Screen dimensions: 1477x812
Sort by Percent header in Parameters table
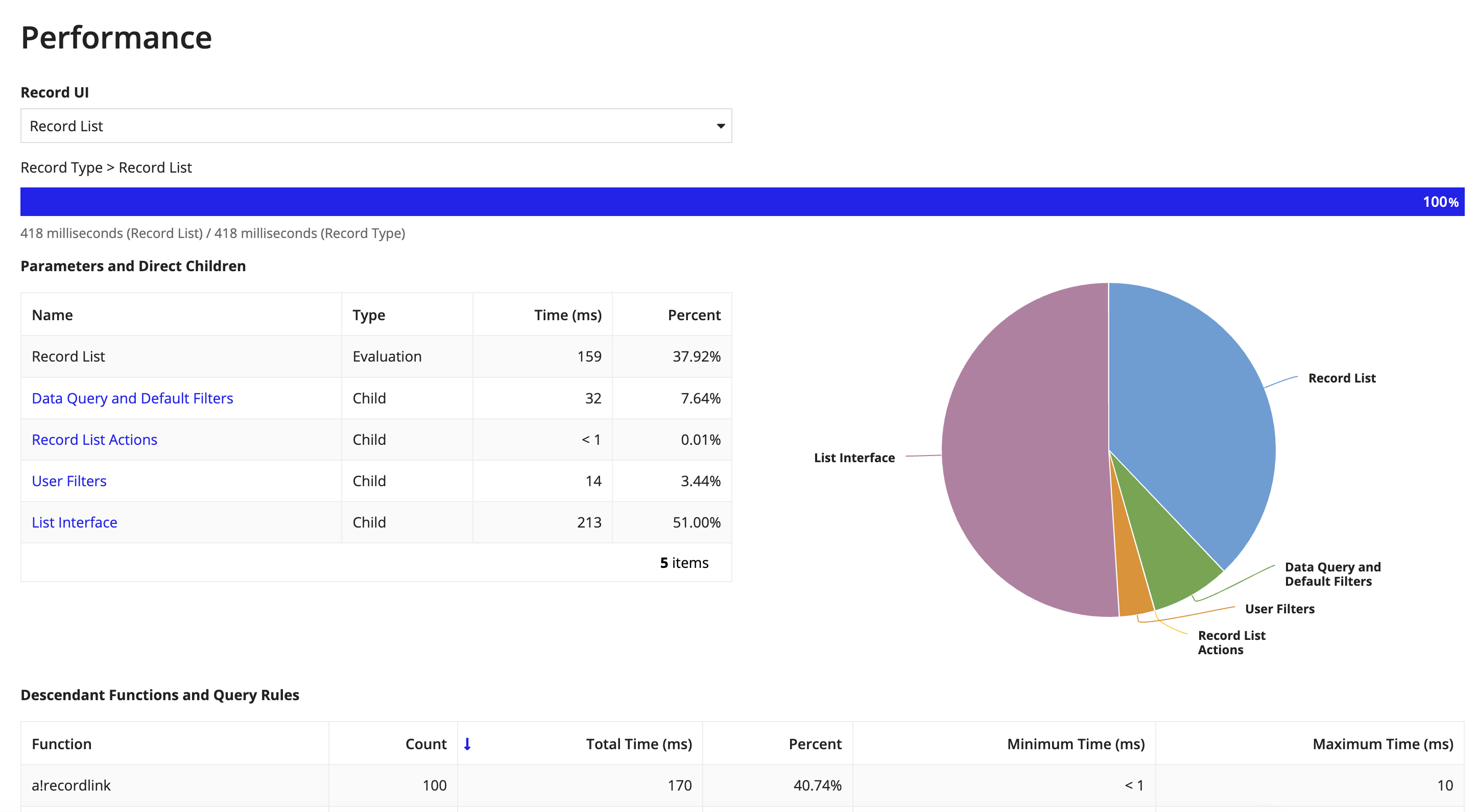(694, 315)
